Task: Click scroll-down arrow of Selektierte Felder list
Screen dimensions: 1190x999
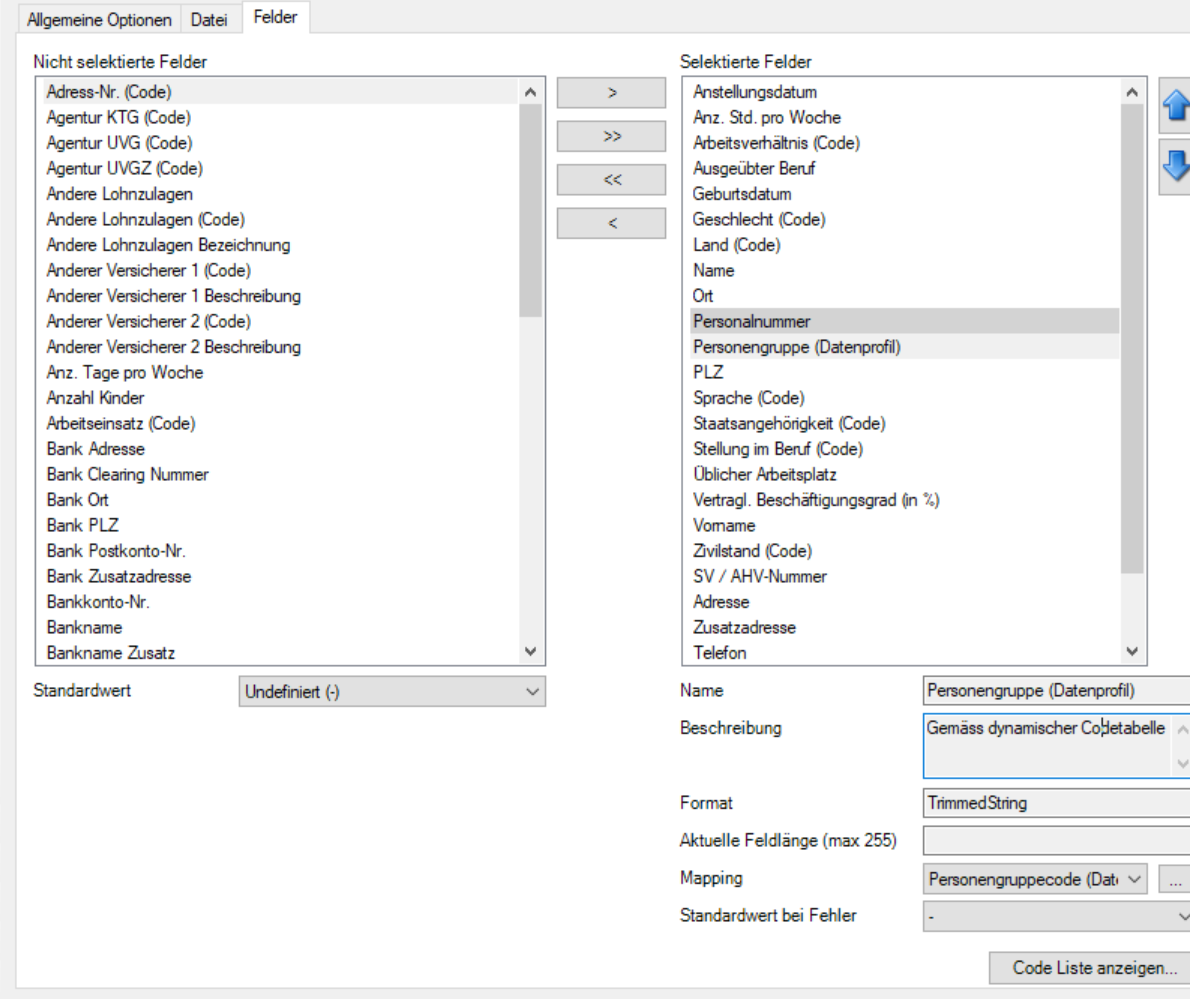Action: pyautogui.click(x=1132, y=651)
